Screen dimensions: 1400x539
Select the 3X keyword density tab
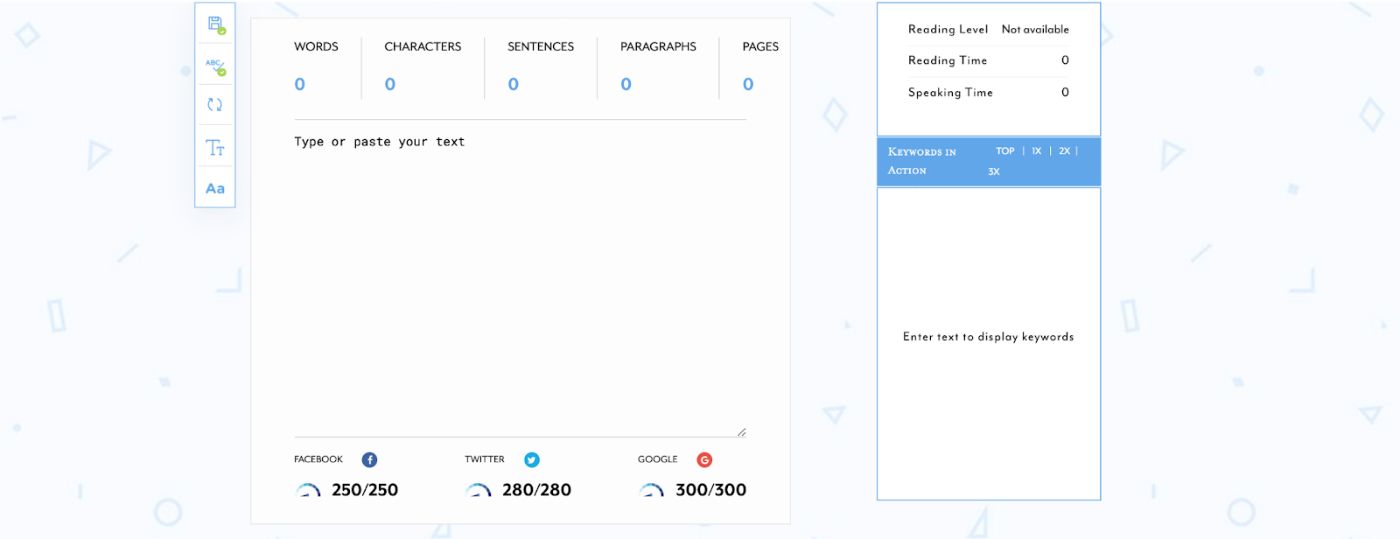[994, 171]
